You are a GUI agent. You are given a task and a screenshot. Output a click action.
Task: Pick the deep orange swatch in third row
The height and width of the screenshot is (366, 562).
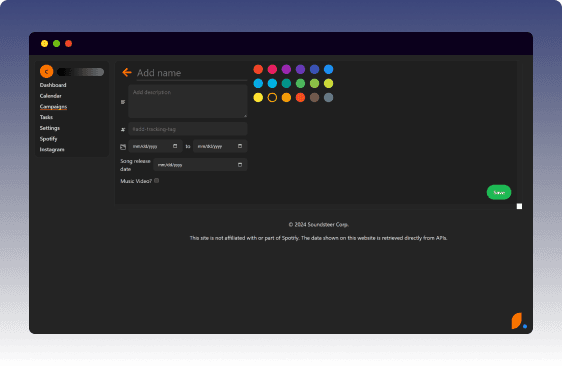[300, 98]
